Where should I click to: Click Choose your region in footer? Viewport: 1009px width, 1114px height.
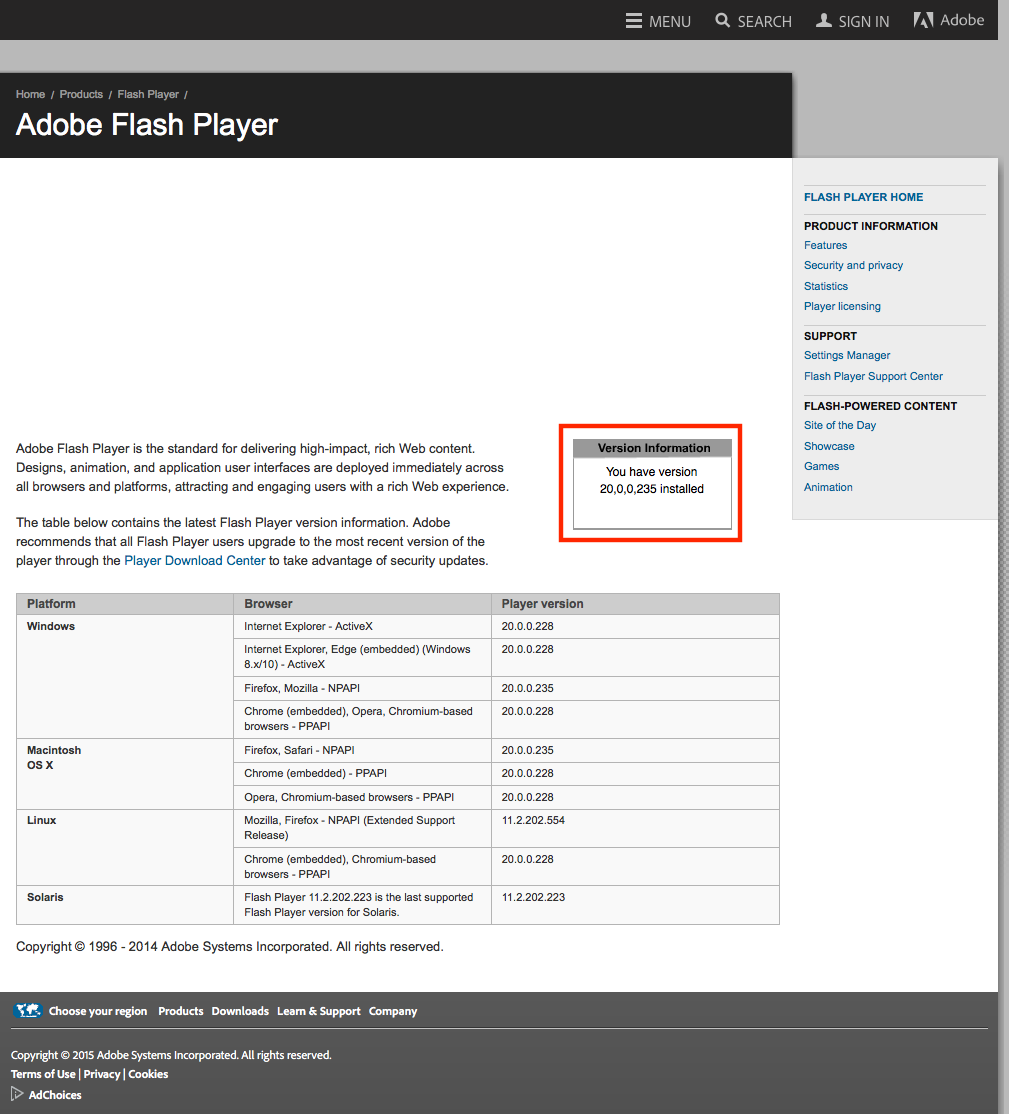[x=98, y=1011]
